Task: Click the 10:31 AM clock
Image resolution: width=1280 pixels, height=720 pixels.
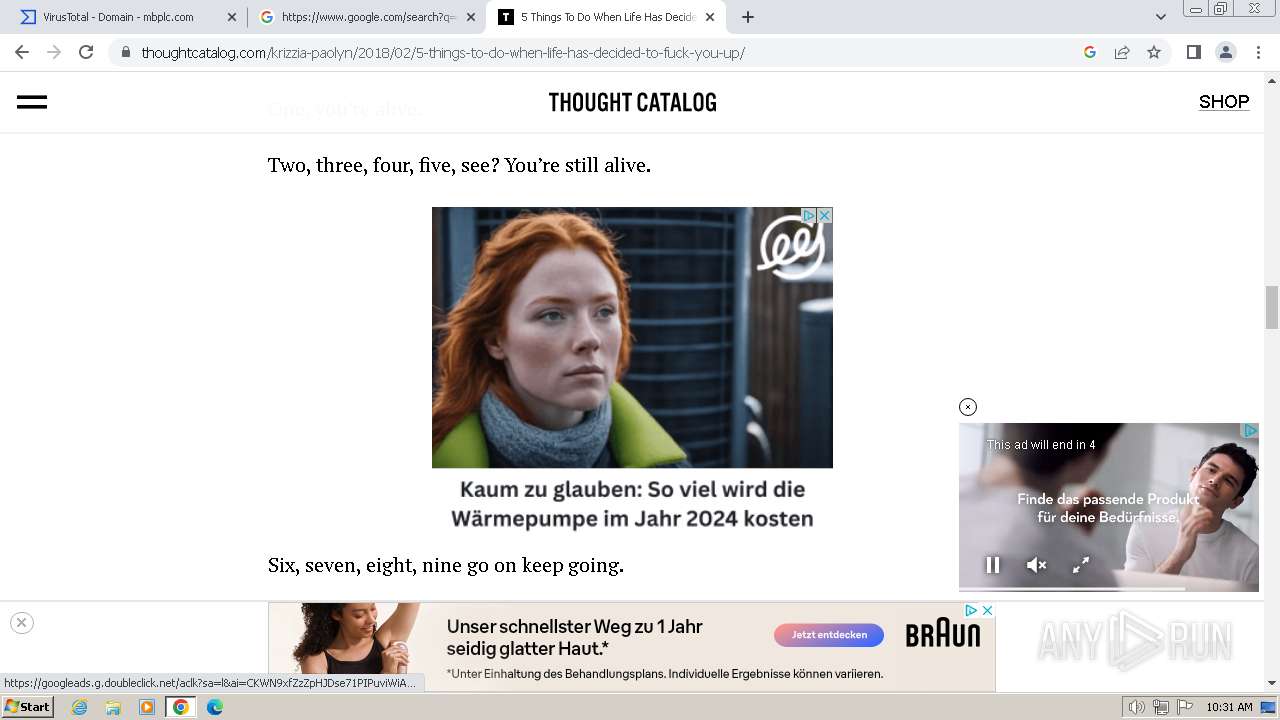Action: tap(1230, 707)
